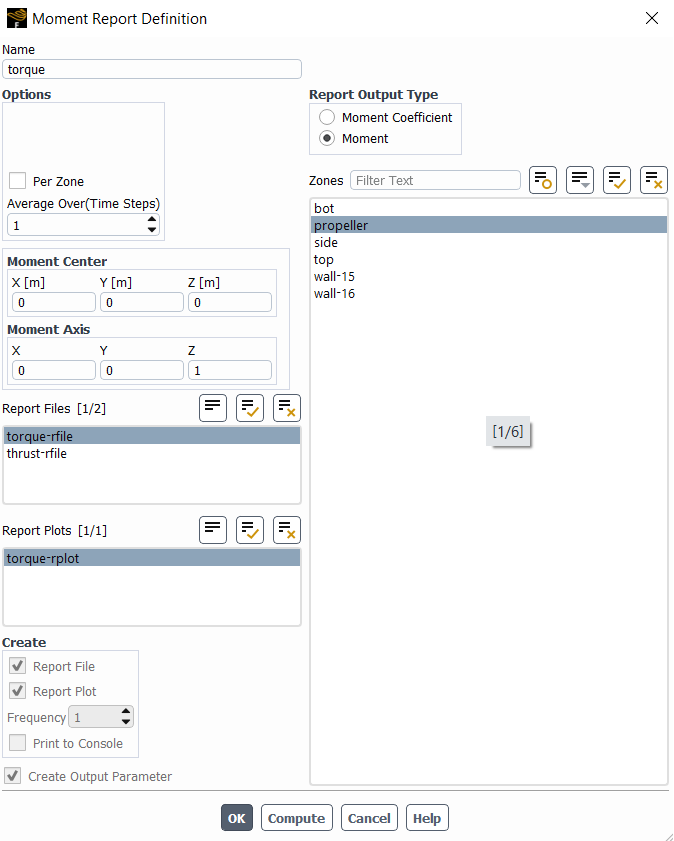674x841 pixels.
Task: Click the Compute button
Action: click(297, 818)
